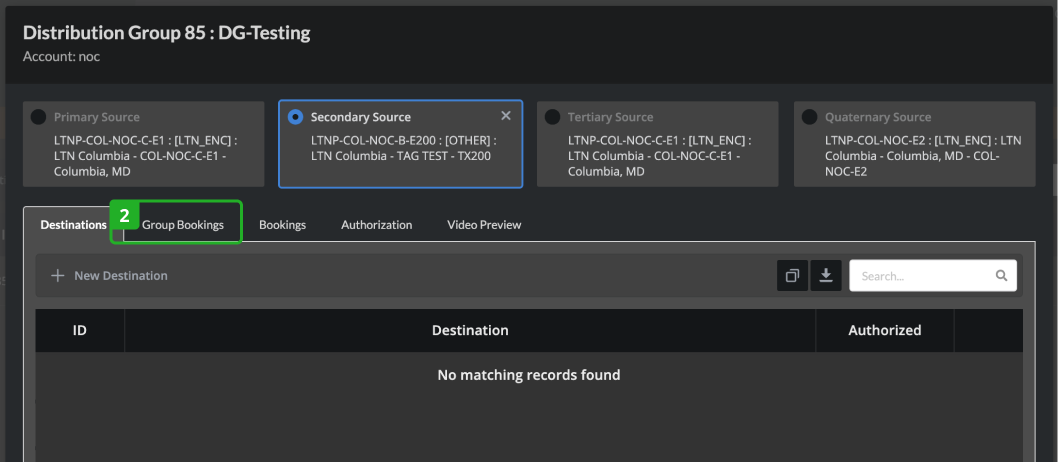Open the Video Preview tab

coord(484,225)
